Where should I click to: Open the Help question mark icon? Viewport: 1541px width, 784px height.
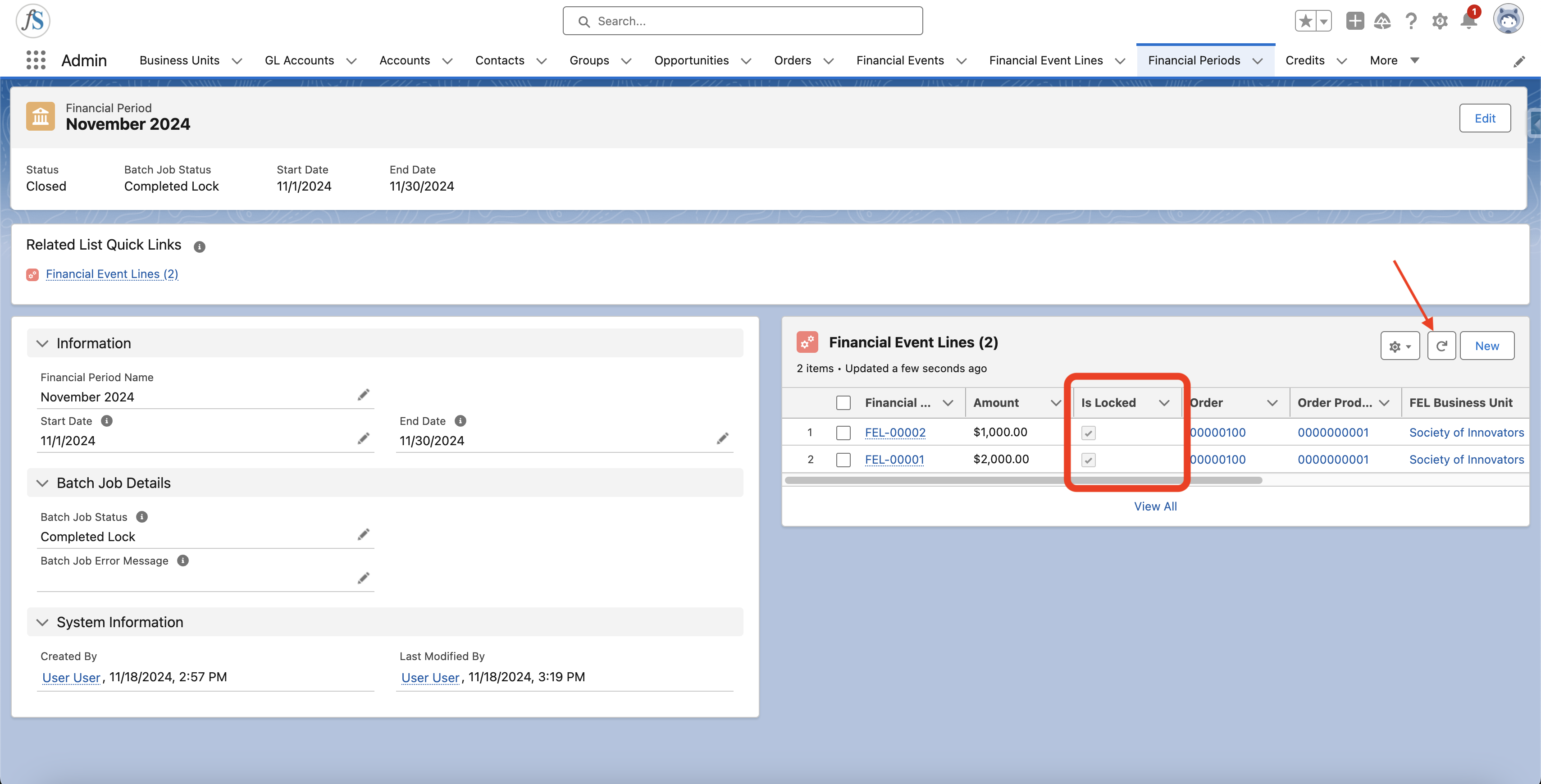click(1411, 21)
